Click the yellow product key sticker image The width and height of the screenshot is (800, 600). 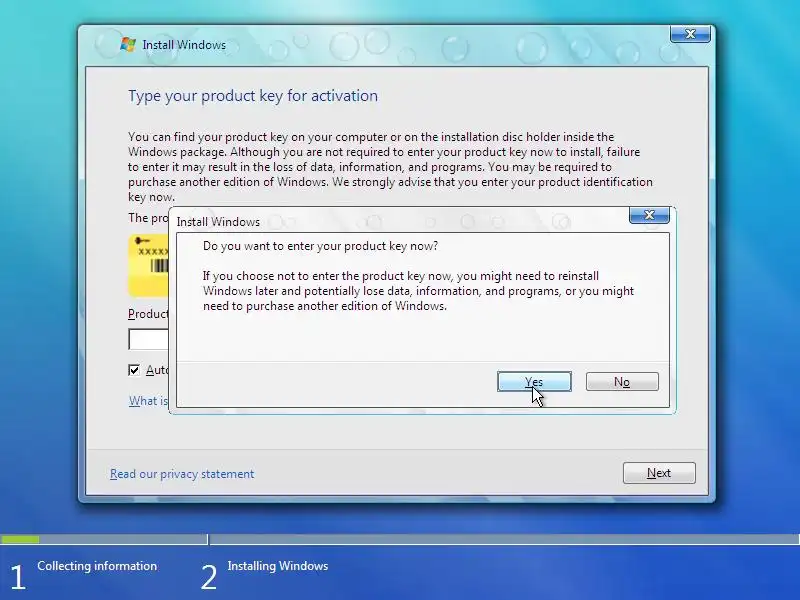(148, 265)
